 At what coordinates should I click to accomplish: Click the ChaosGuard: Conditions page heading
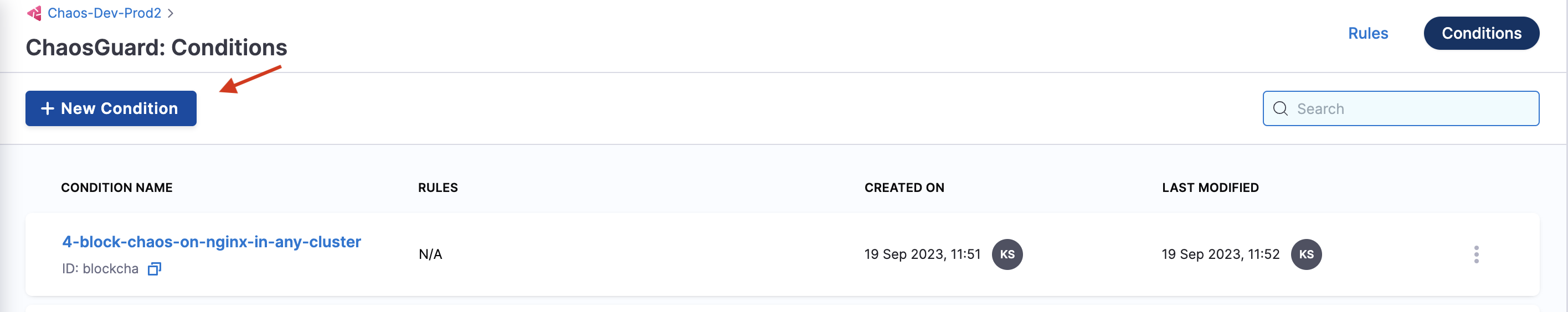tap(156, 48)
